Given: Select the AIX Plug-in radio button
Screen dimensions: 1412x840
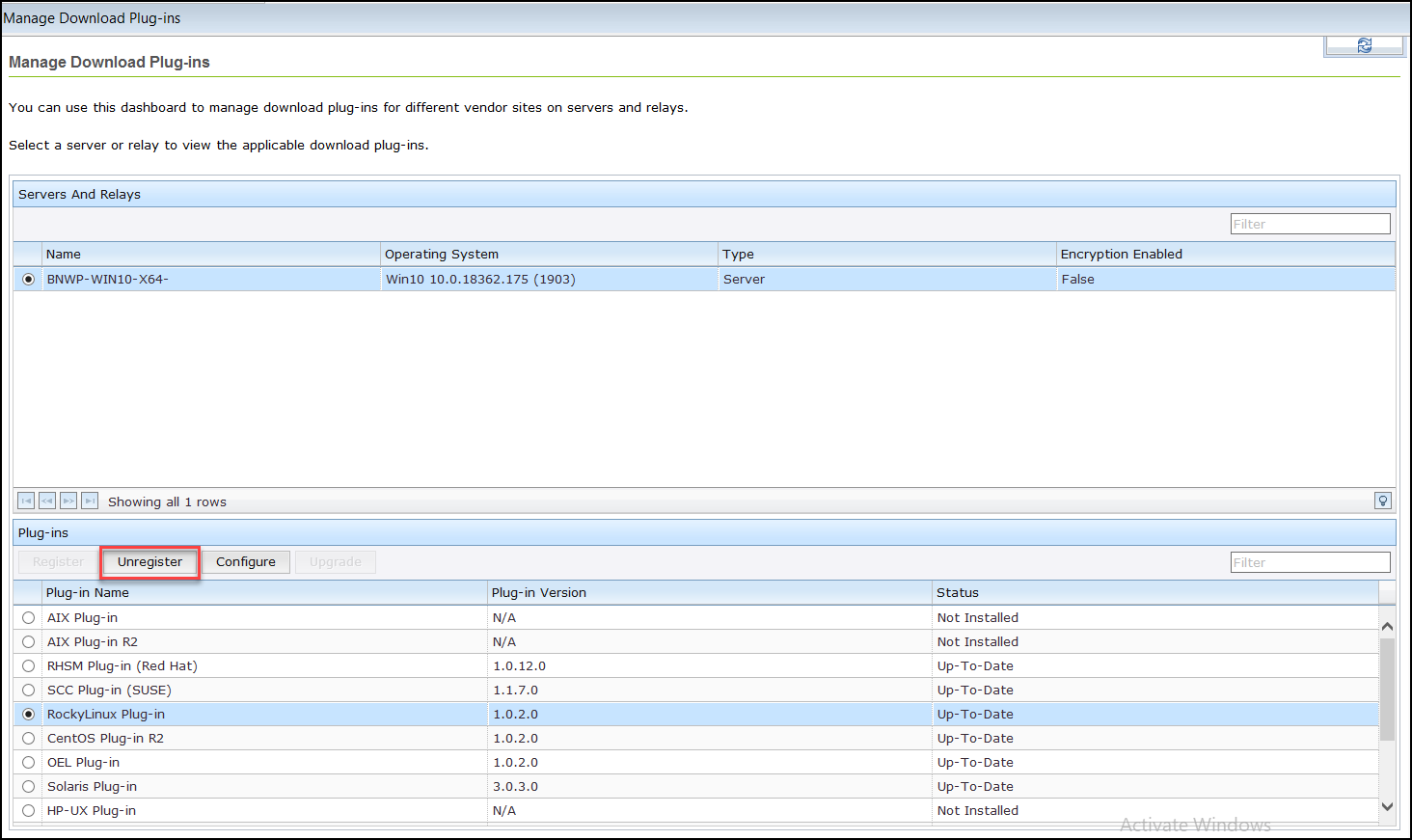Looking at the screenshot, I should point(28,617).
